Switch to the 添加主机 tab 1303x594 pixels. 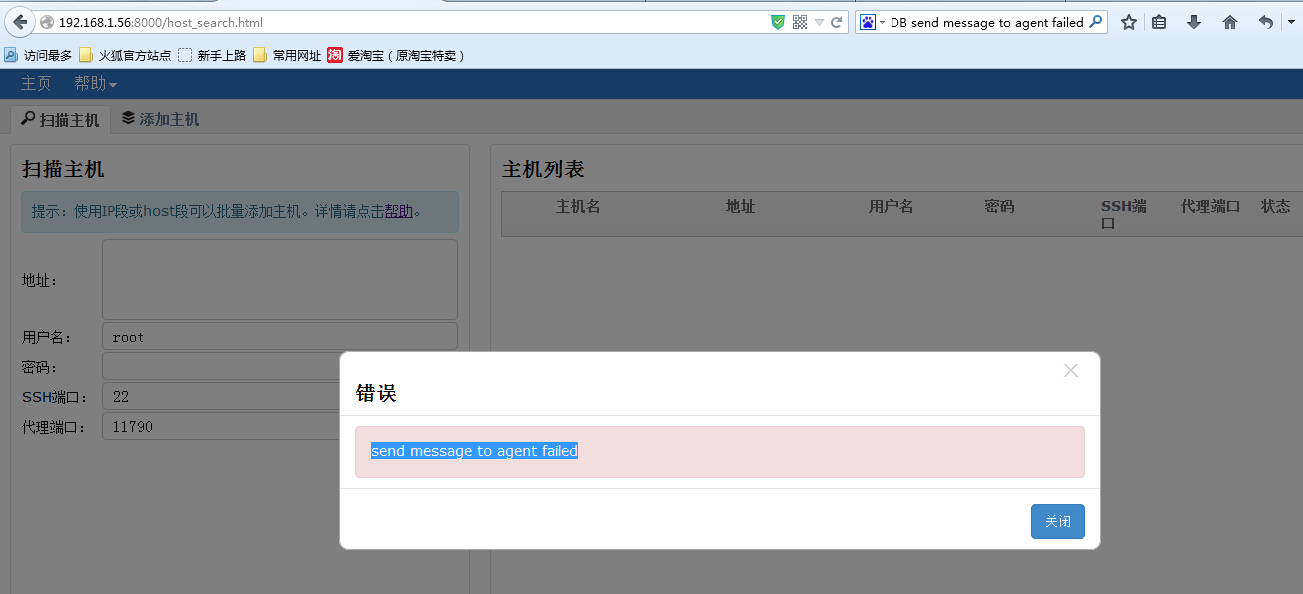[x=160, y=117]
